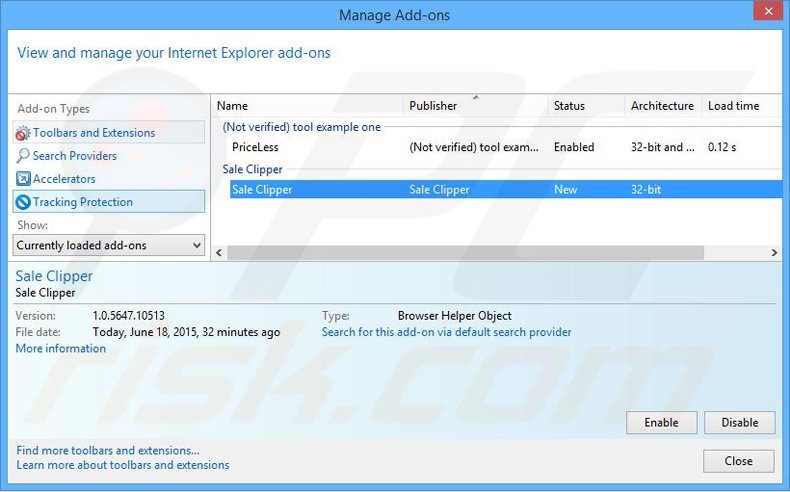Click the version number 1.0.5647.10513
790x492 pixels.
128,316
